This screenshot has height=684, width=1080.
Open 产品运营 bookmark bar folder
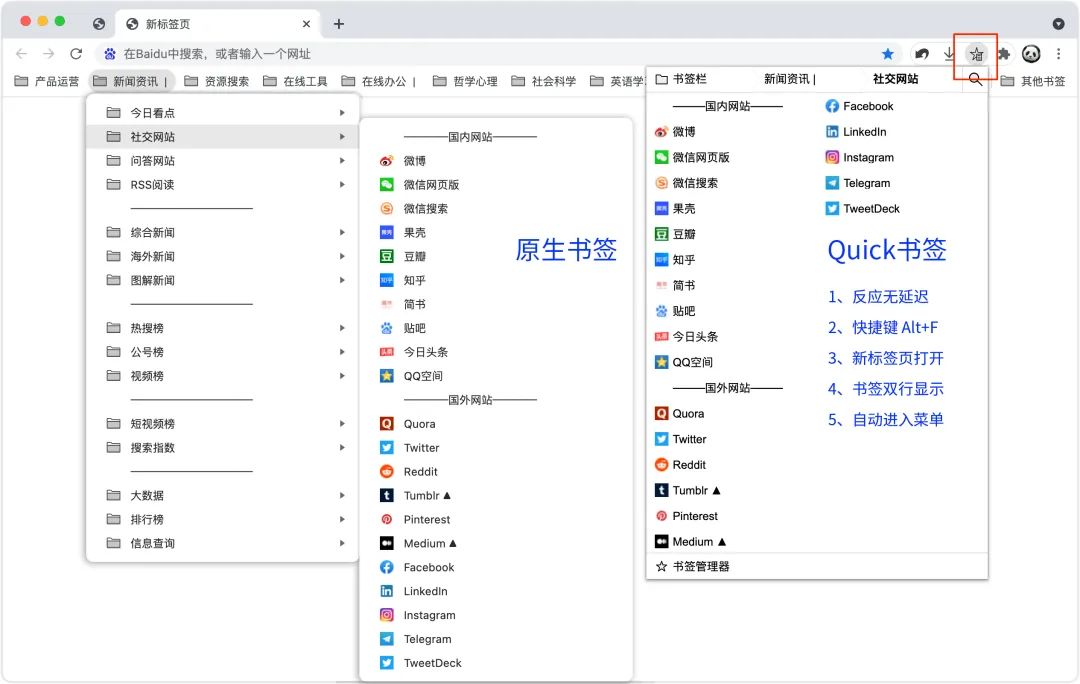pos(47,81)
